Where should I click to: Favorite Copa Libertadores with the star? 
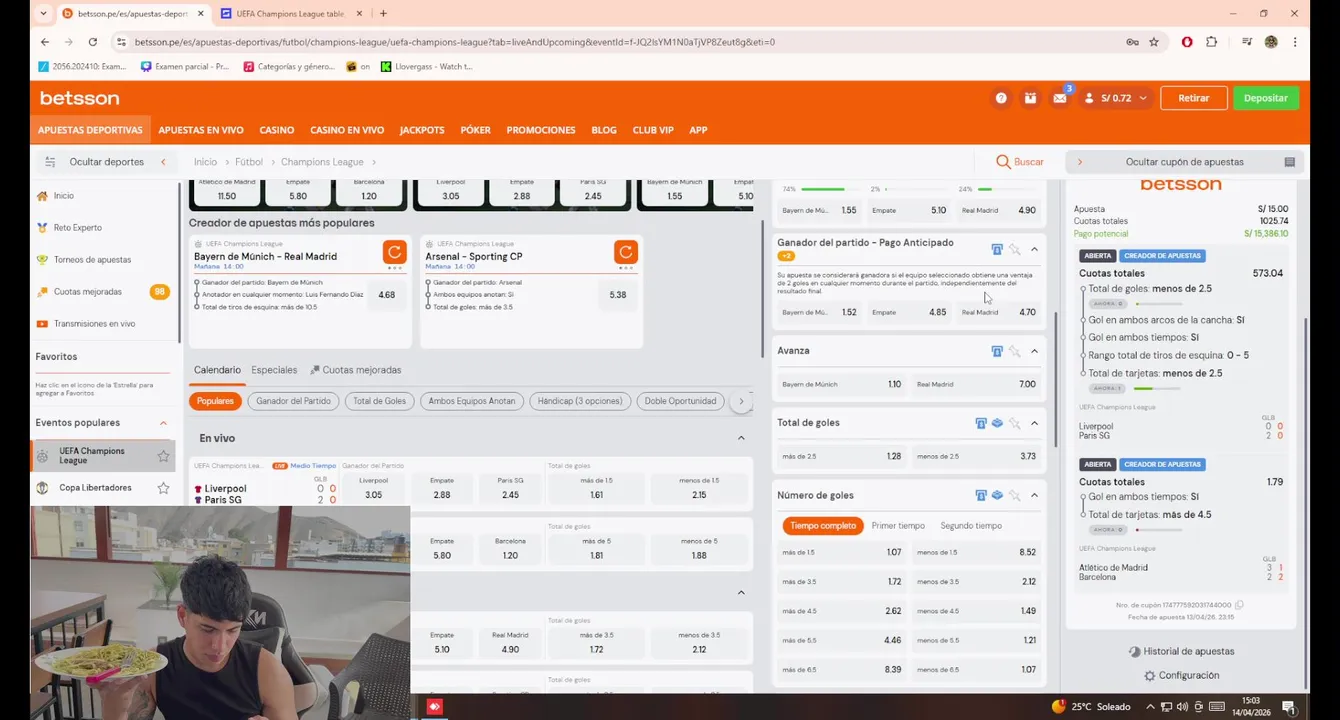[x=163, y=488]
